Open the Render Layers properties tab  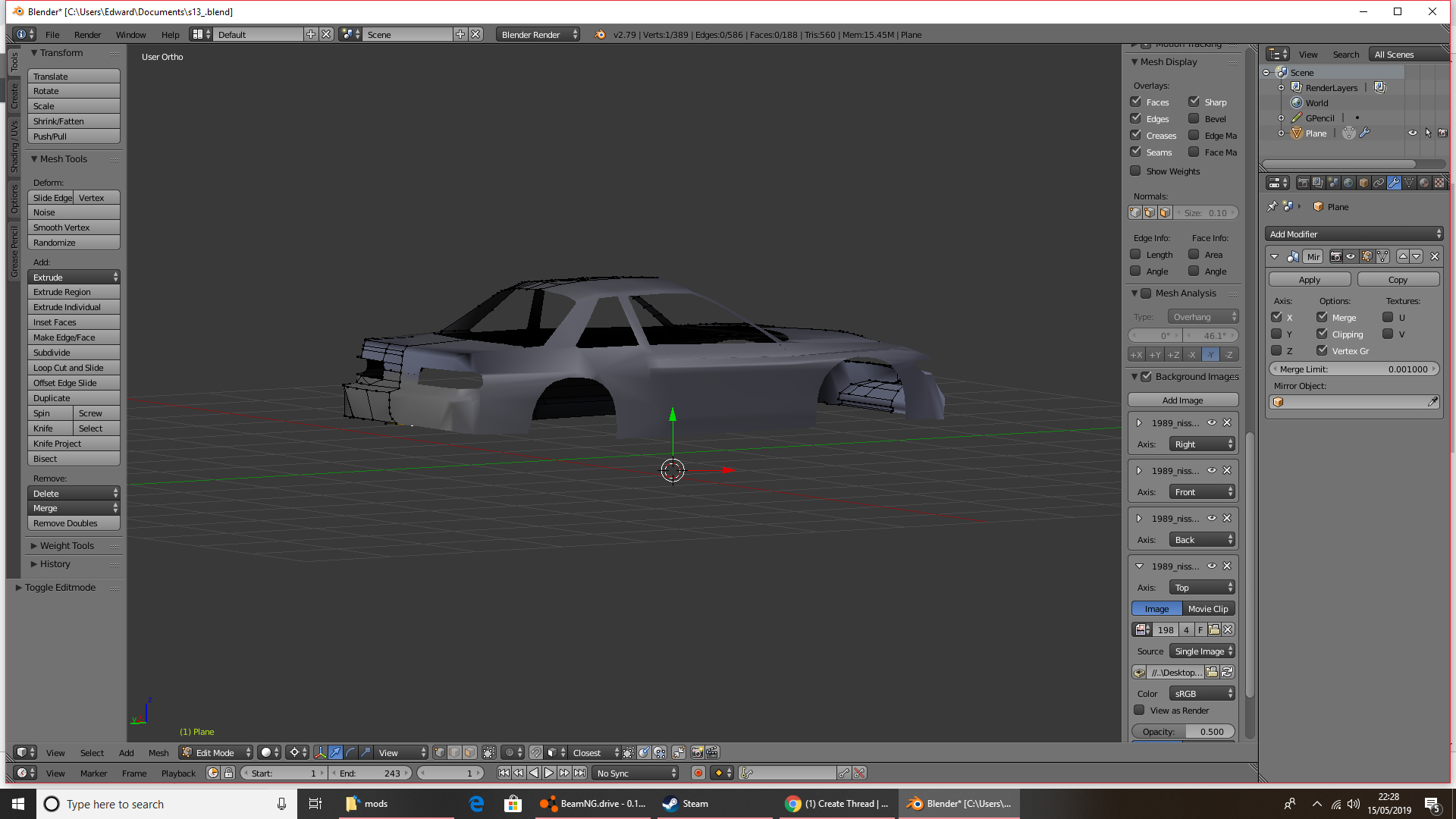tap(1318, 183)
